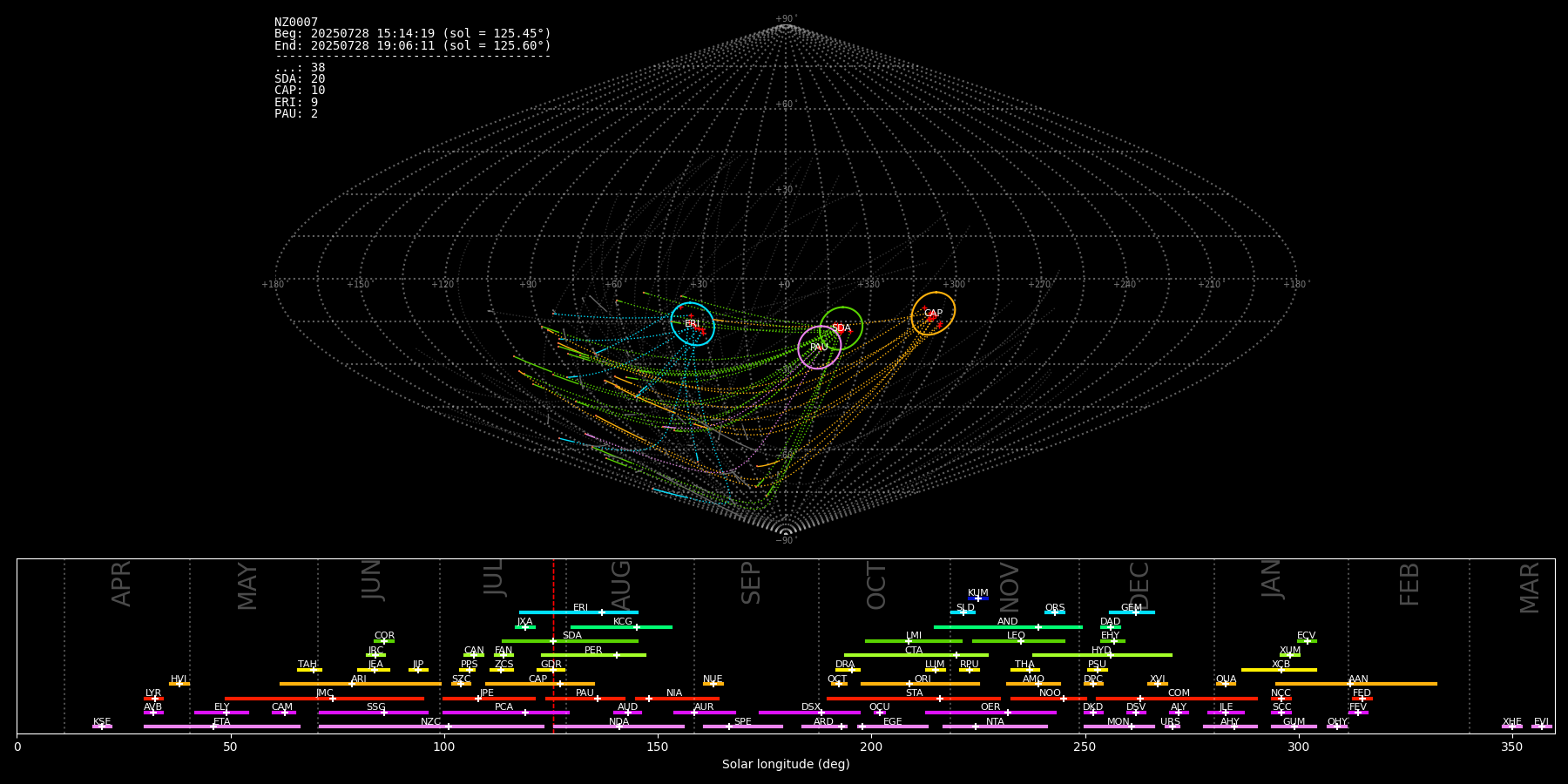Click the 'ERI: 9' count in the header

pos(296,103)
